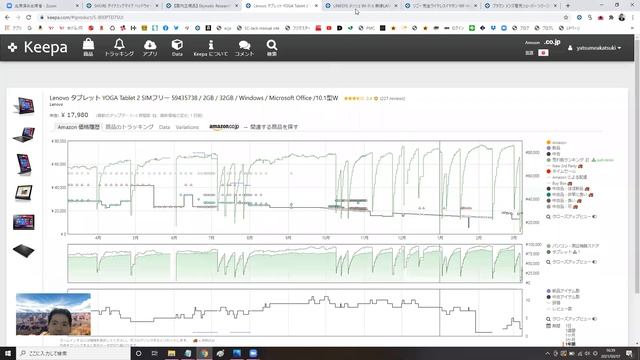Switch to the Amazon 価格履歴 tab
The height and width of the screenshot is (360, 640).
(78, 127)
